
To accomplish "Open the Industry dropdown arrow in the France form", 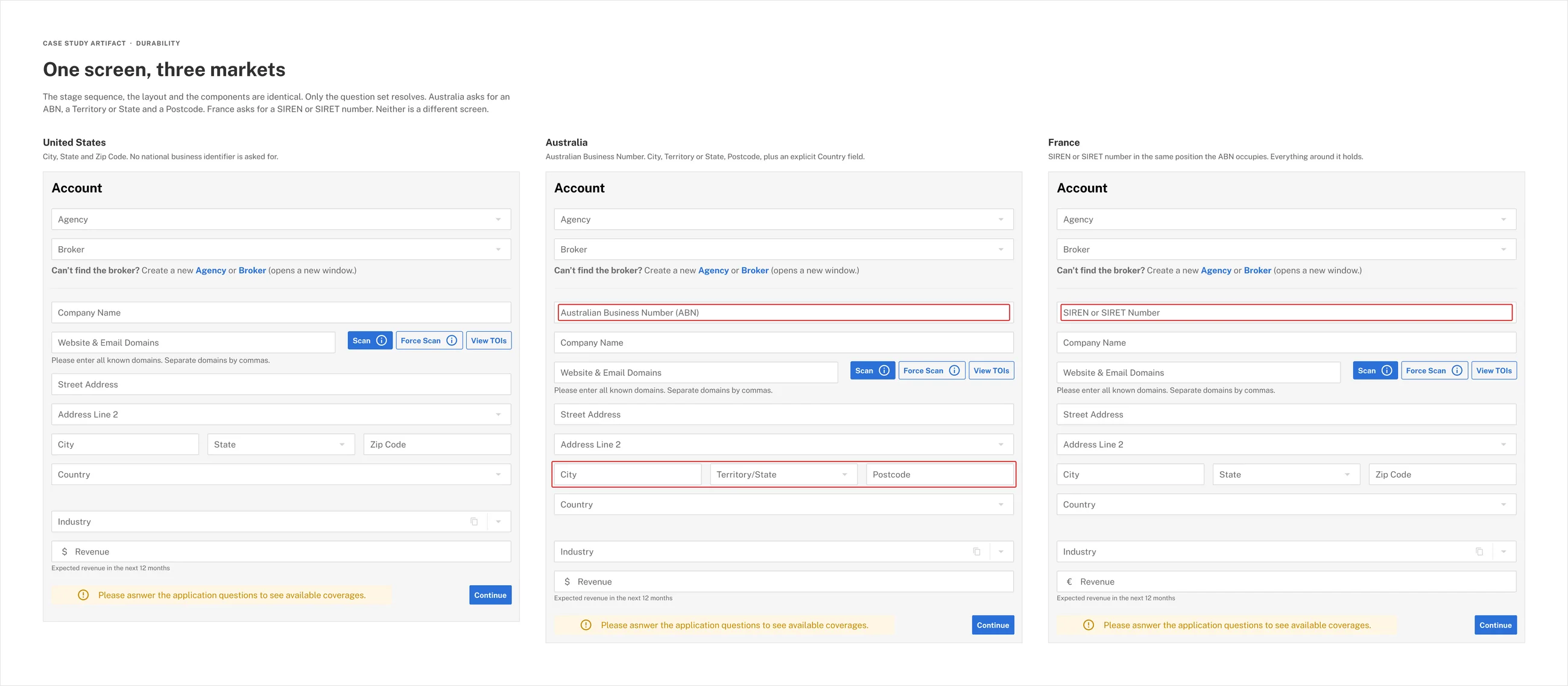I will click(1504, 552).
